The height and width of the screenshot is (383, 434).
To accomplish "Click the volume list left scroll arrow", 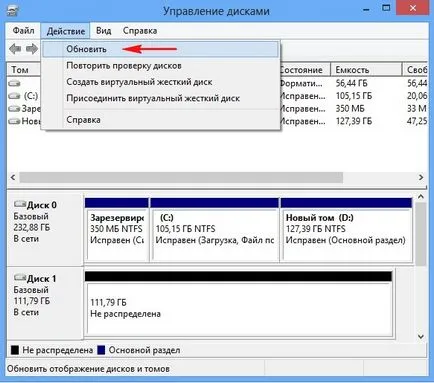I will click(13, 177).
